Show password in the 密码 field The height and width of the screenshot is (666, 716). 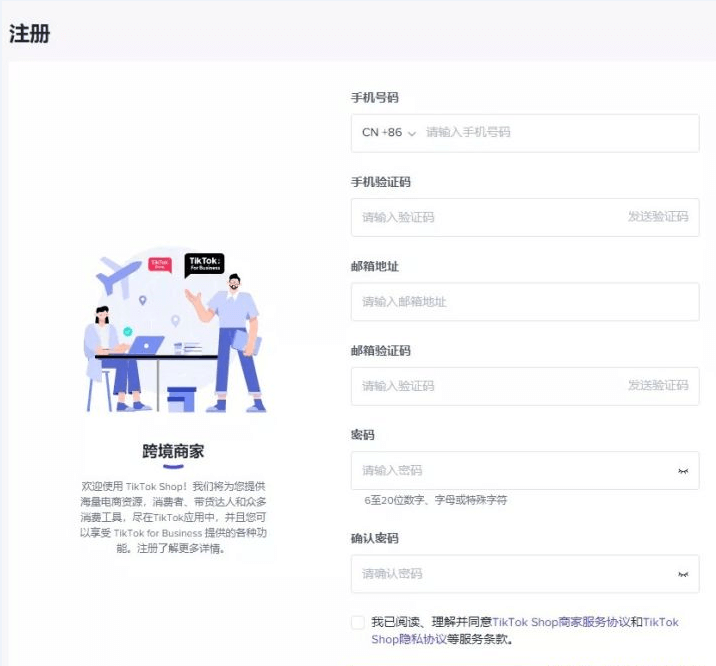pos(683,471)
